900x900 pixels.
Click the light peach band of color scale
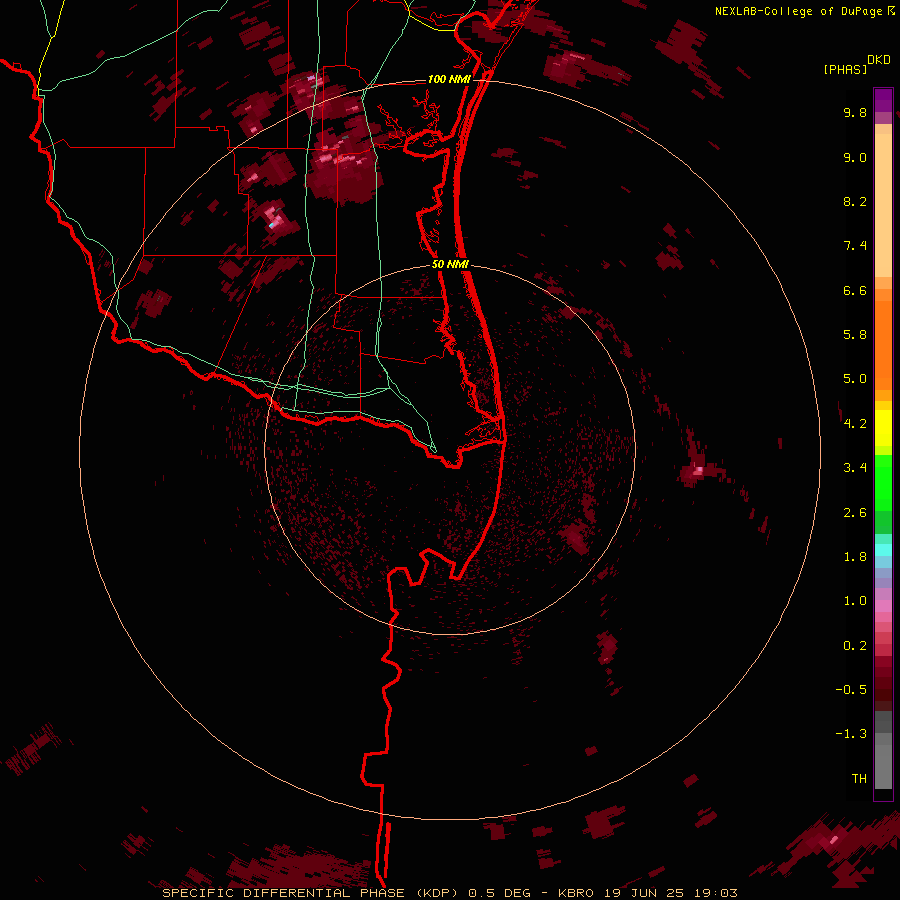tap(883, 205)
